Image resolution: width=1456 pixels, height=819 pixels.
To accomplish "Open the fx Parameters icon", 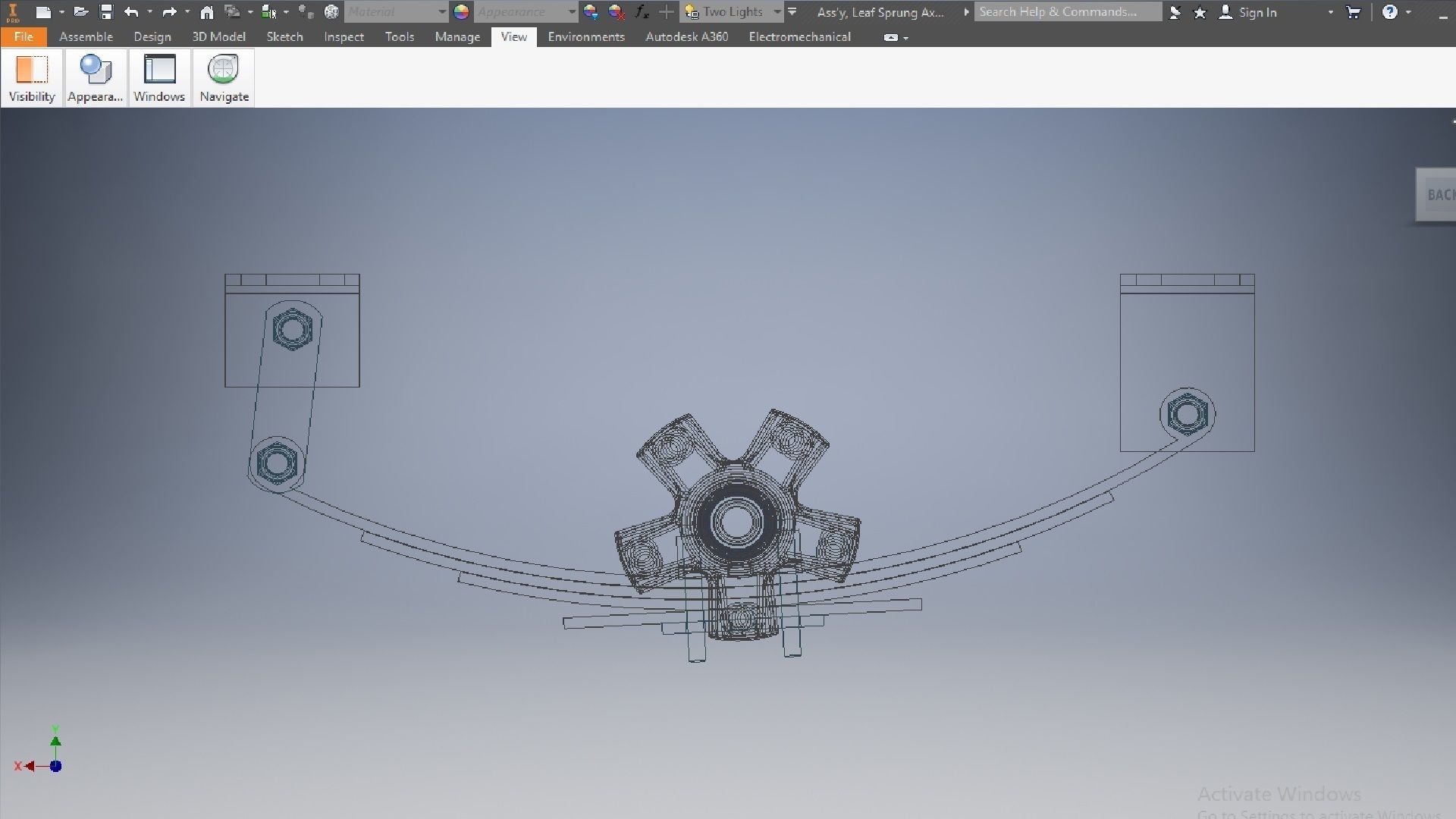I will (642, 12).
